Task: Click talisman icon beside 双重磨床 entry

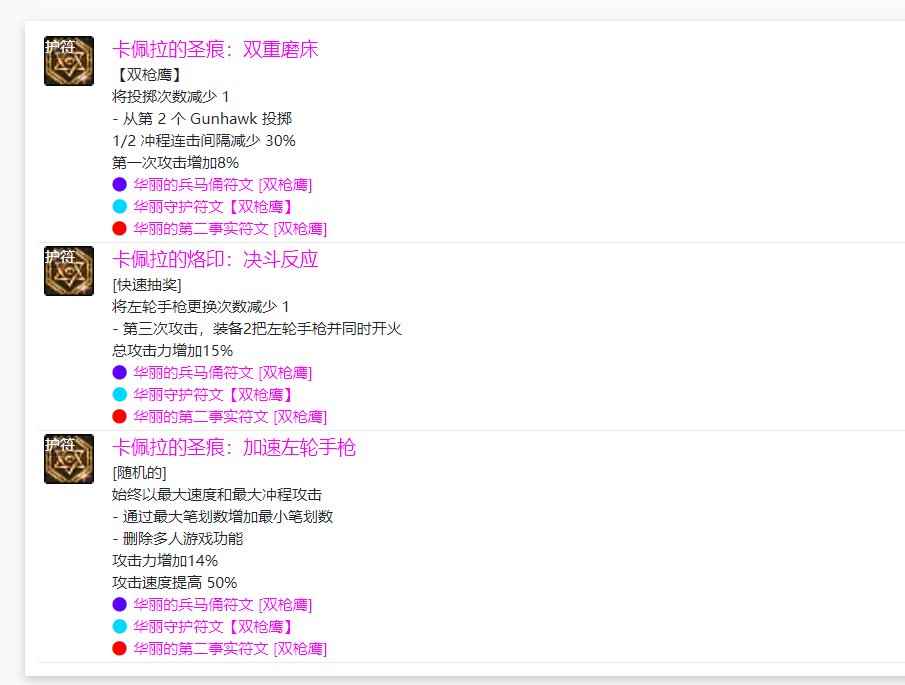Action: [69, 61]
